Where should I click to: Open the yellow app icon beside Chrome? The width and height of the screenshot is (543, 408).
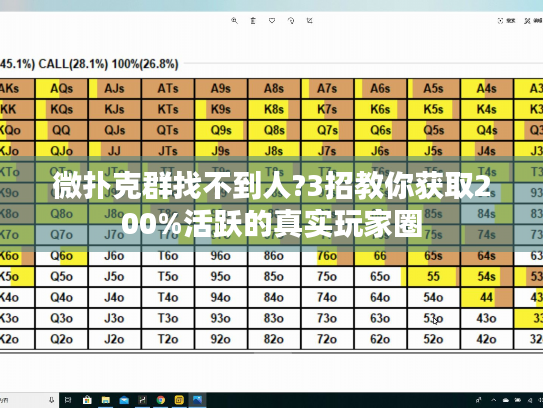point(179,400)
